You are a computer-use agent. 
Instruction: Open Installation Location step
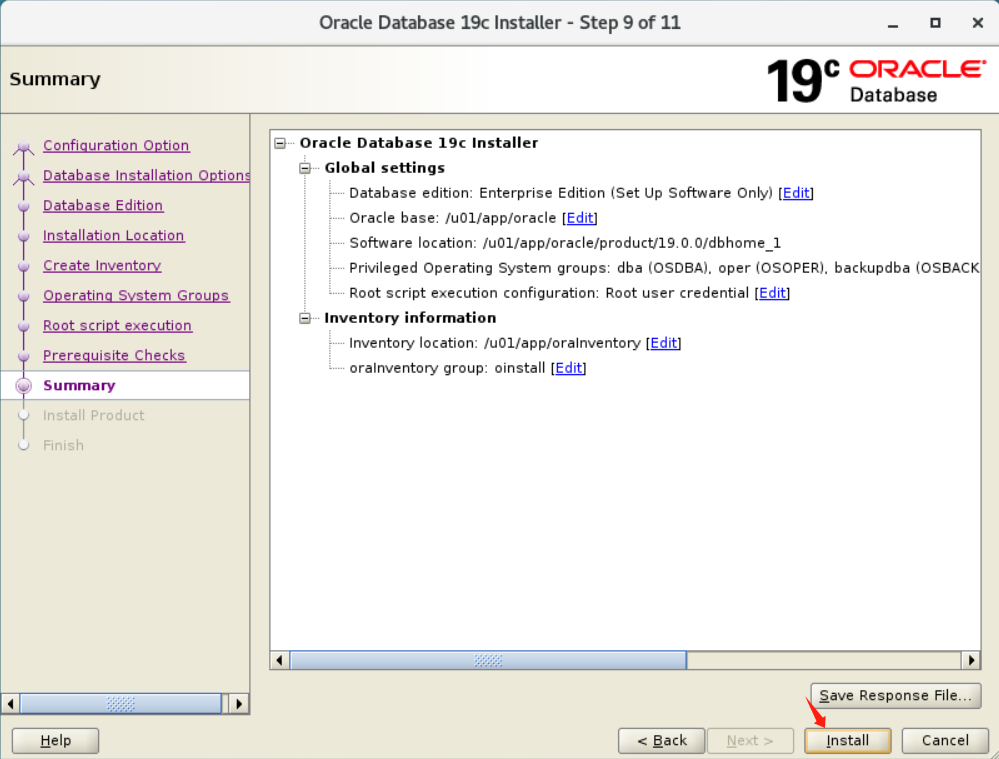point(113,235)
